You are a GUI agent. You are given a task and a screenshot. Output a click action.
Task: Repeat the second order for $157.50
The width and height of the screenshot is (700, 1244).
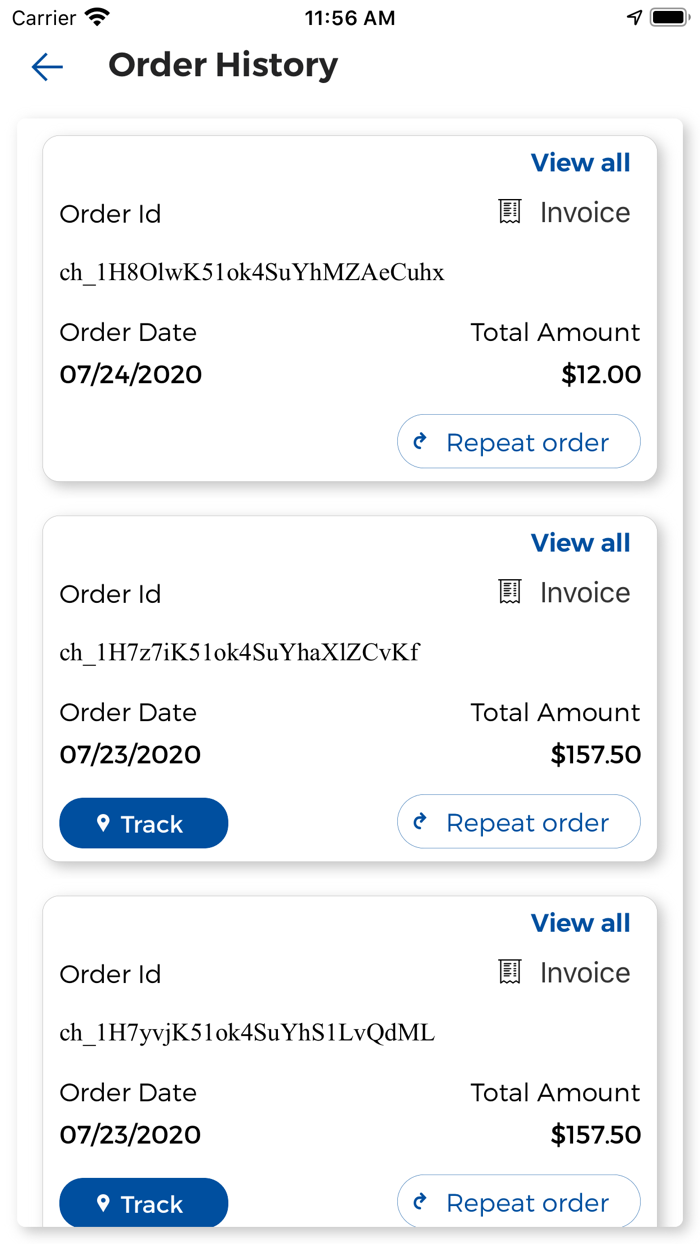coord(518,822)
